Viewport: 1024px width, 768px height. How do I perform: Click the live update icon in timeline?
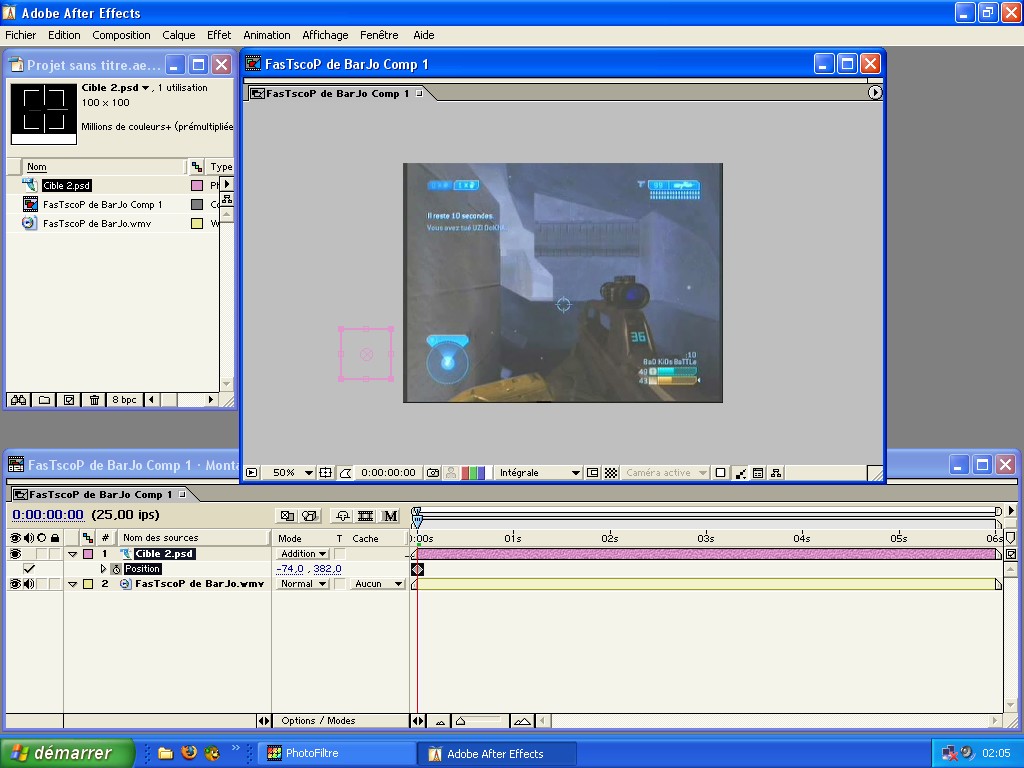click(287, 516)
